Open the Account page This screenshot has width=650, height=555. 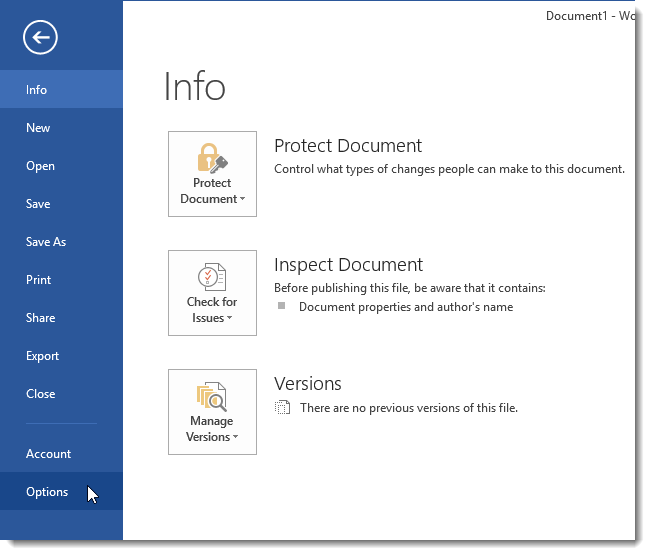[x=61, y=453]
